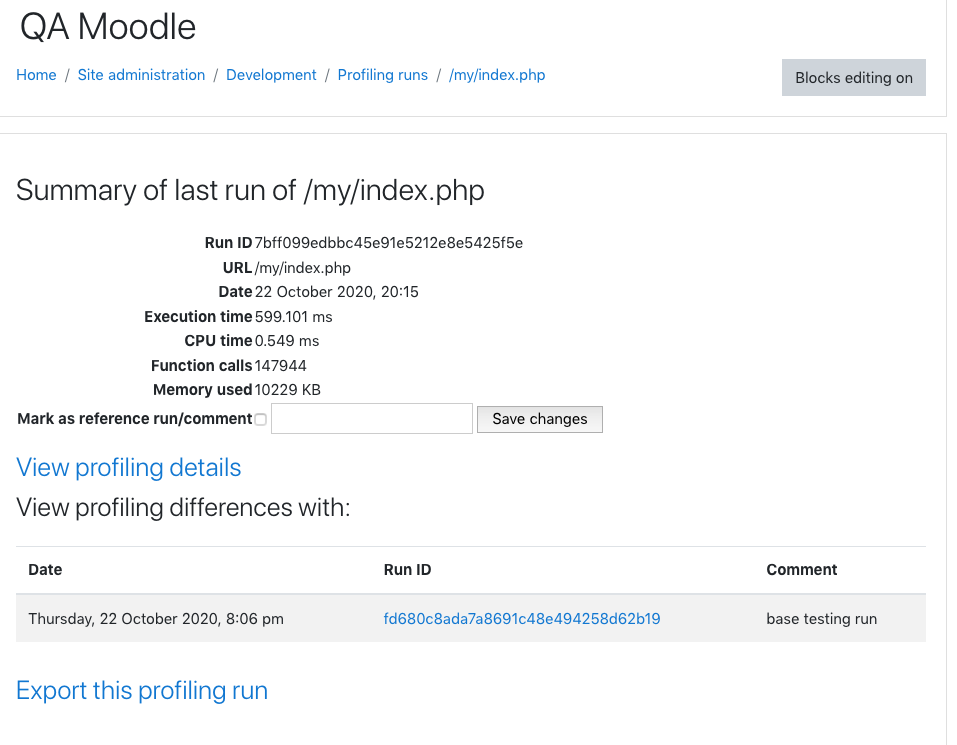Click Summary of last run heading

(x=250, y=190)
